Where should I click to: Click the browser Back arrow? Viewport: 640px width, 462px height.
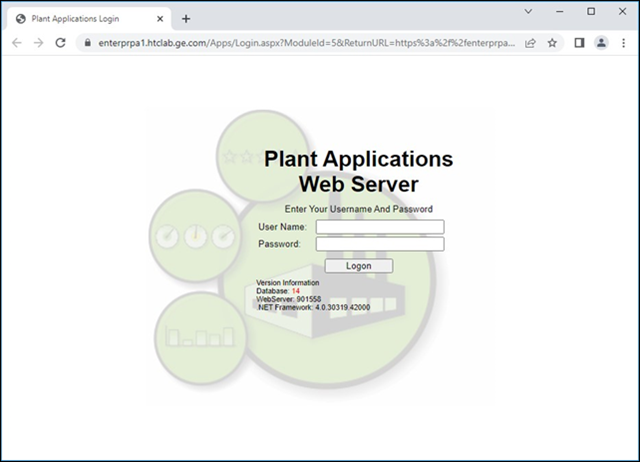[17, 43]
